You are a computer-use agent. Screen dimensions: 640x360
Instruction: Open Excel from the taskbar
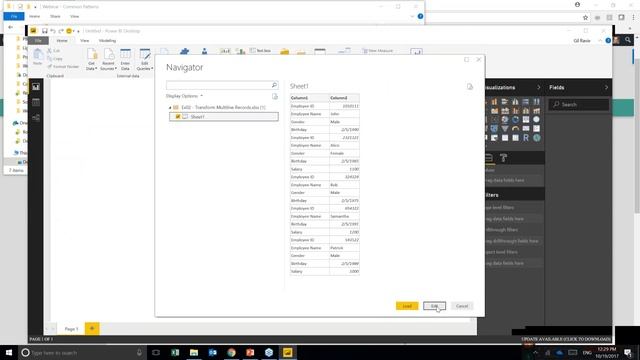pos(175,352)
